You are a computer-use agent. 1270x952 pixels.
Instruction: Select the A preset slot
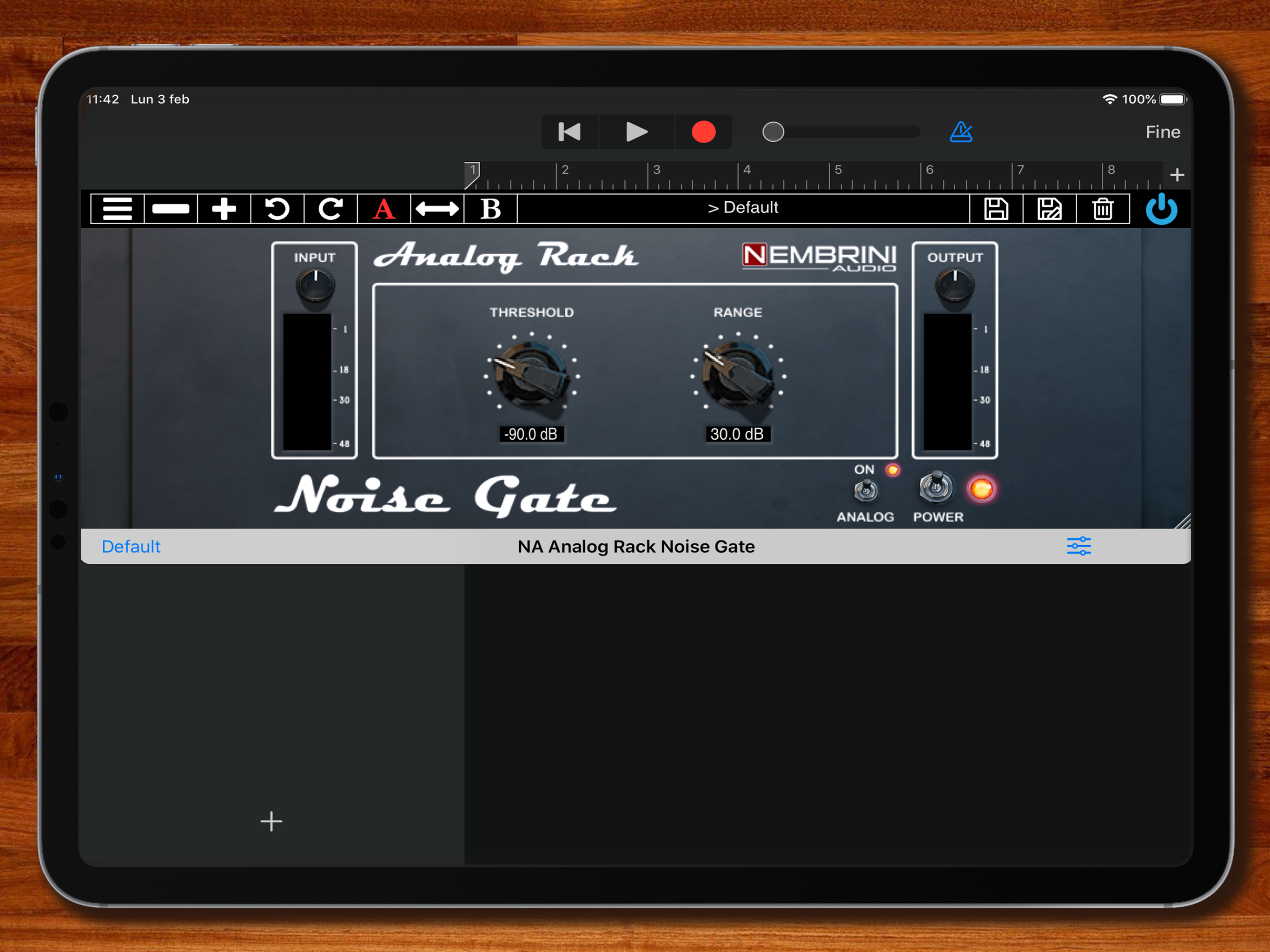click(384, 208)
